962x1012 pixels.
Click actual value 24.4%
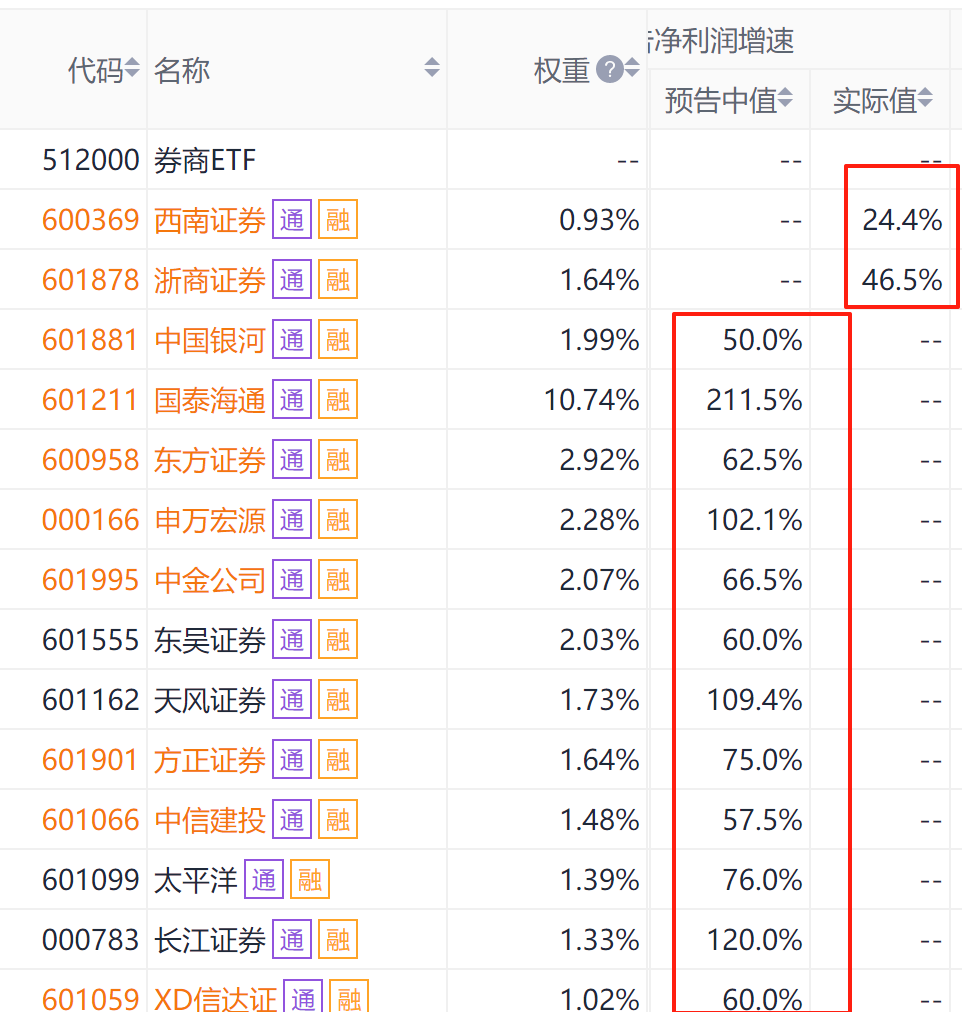click(902, 220)
